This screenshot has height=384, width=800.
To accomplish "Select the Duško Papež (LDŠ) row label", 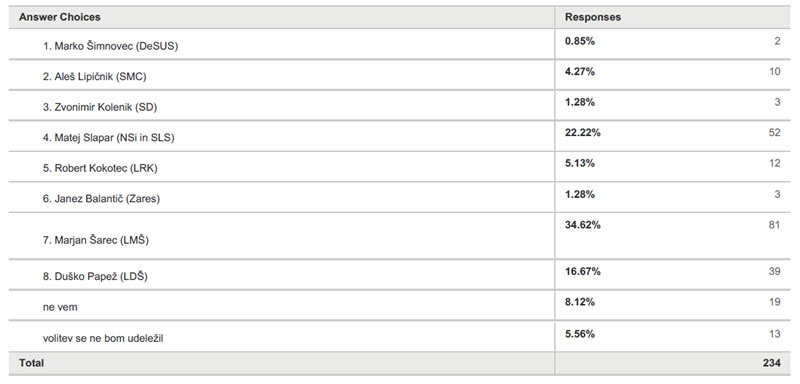I will (95, 276).
